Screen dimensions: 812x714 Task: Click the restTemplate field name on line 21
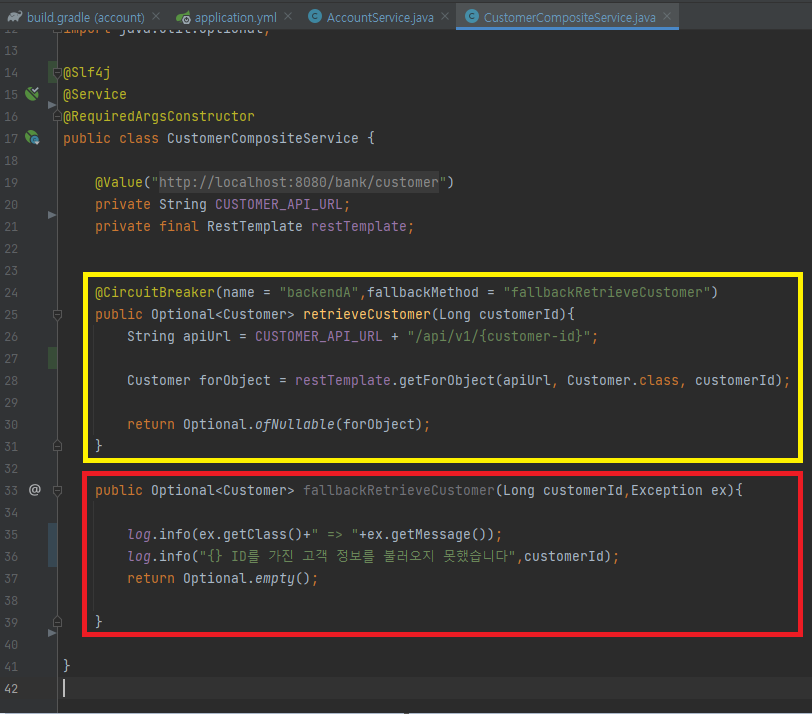click(x=358, y=226)
